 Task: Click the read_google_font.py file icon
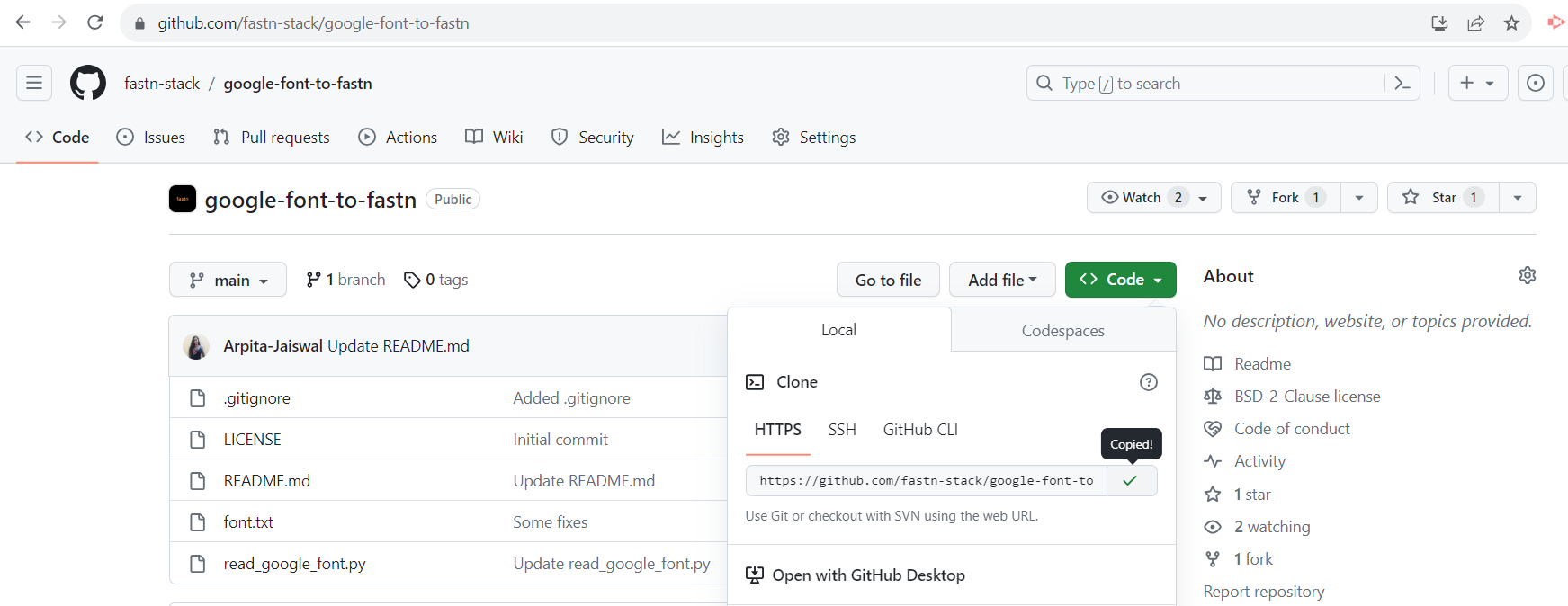coord(198,564)
